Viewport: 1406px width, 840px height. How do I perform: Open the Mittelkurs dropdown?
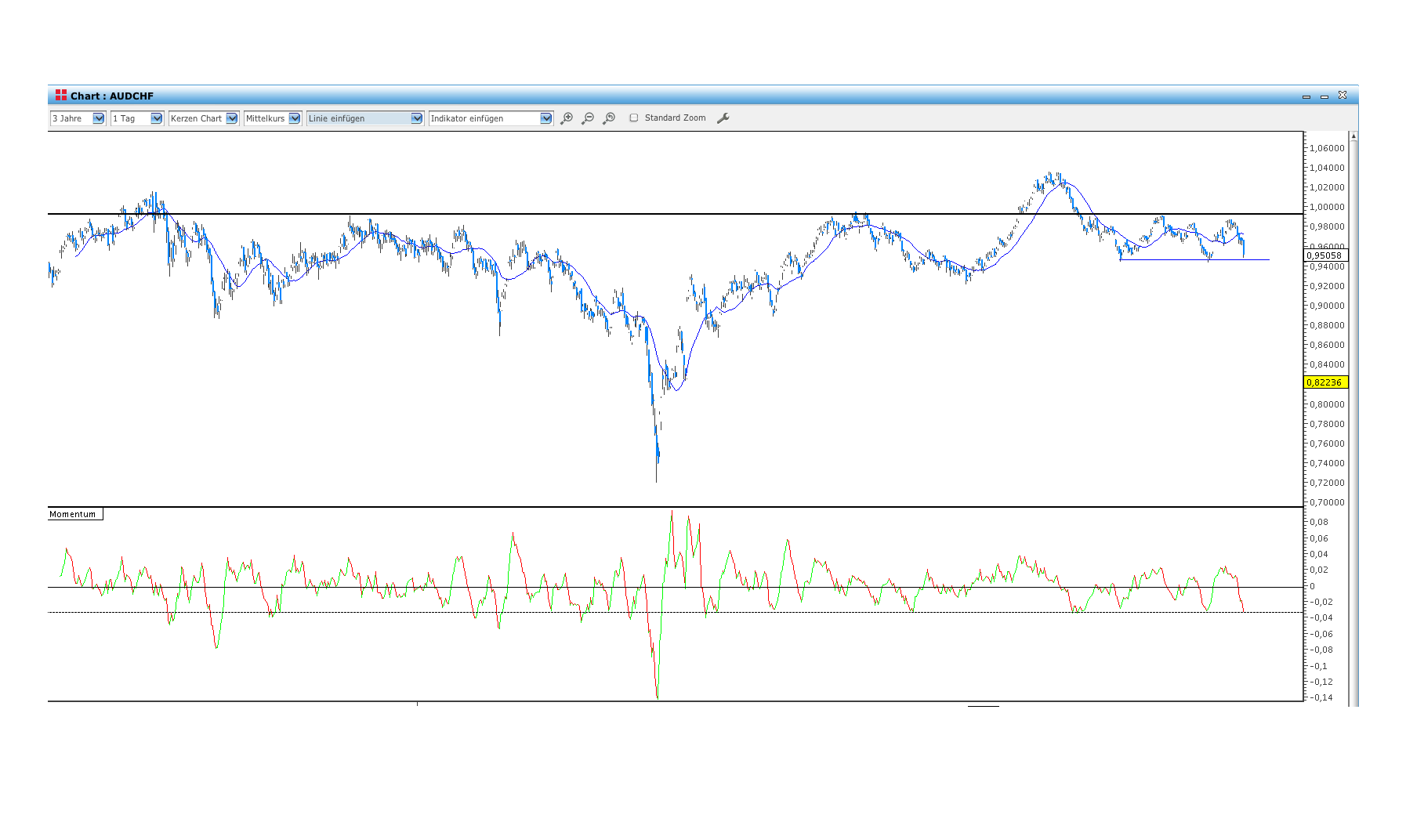click(x=294, y=118)
